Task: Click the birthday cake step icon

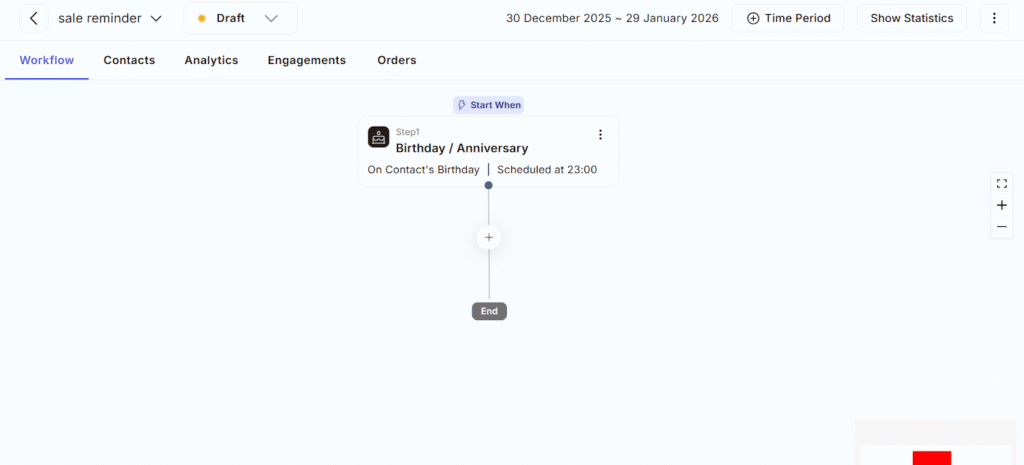Action: click(378, 137)
